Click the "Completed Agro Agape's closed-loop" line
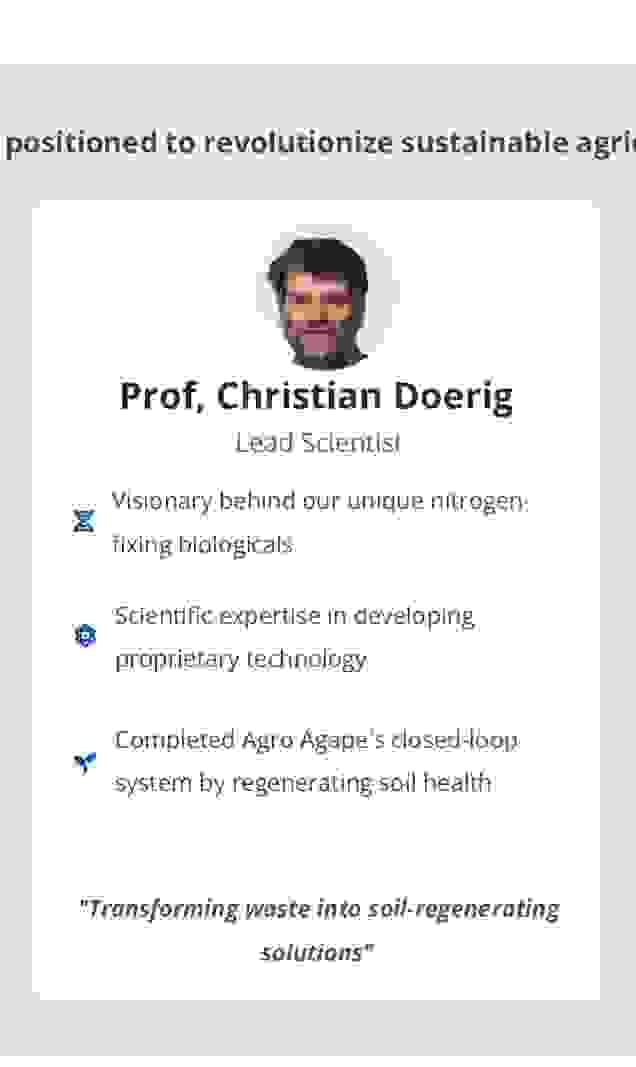Image resolution: width=636 pixels, height=1067 pixels. 316,740
